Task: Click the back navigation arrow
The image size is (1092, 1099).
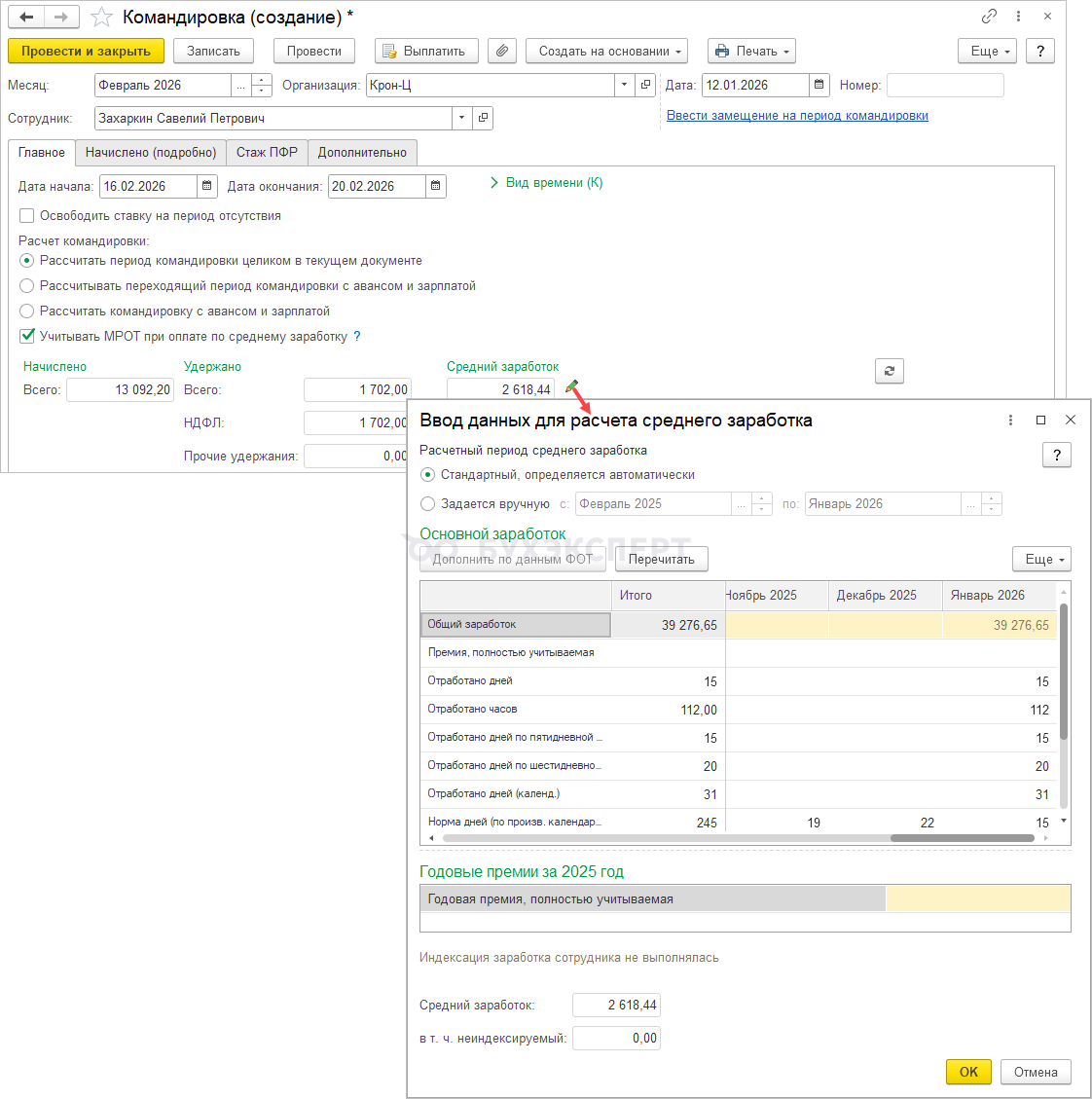Action: click(26, 18)
